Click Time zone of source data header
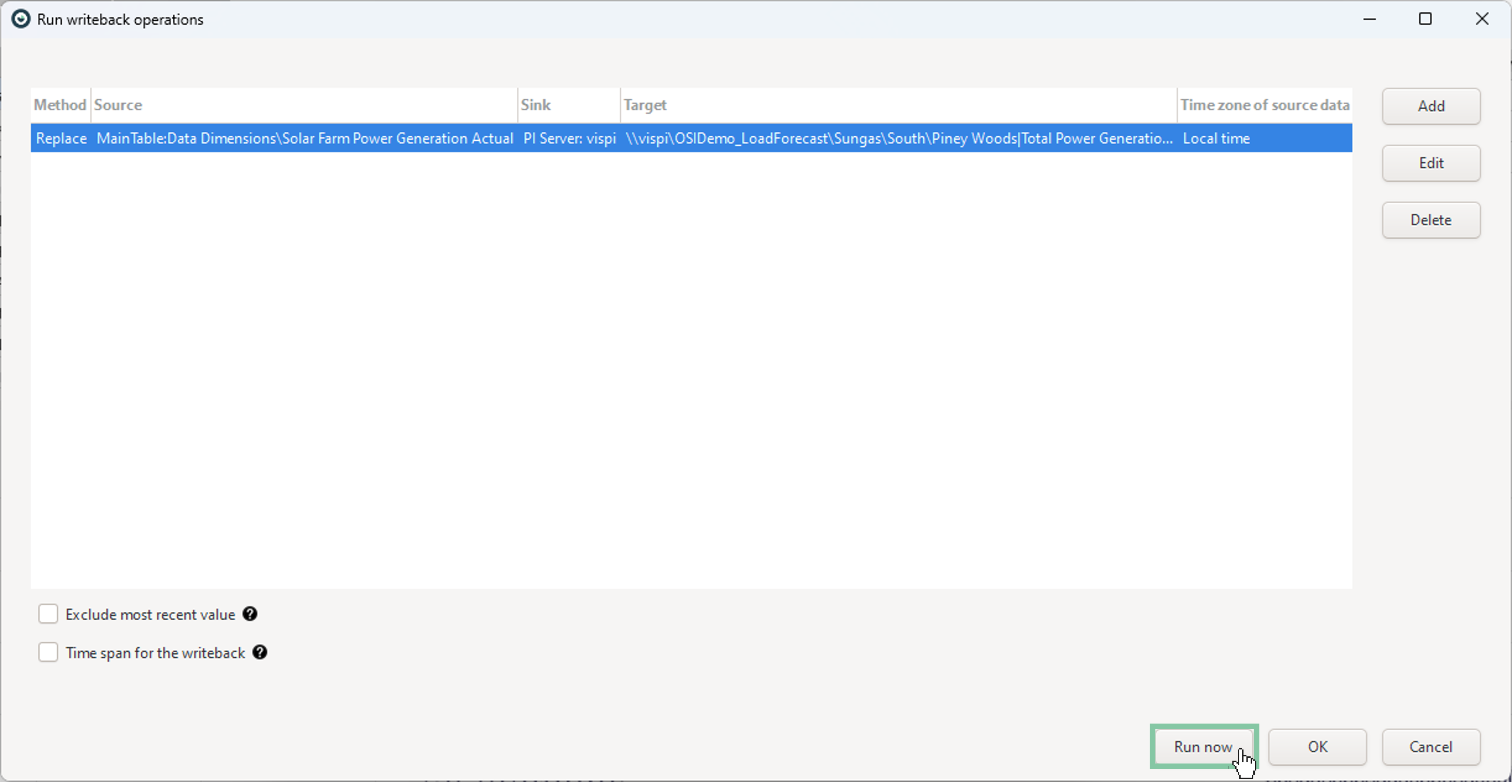 pos(1264,105)
